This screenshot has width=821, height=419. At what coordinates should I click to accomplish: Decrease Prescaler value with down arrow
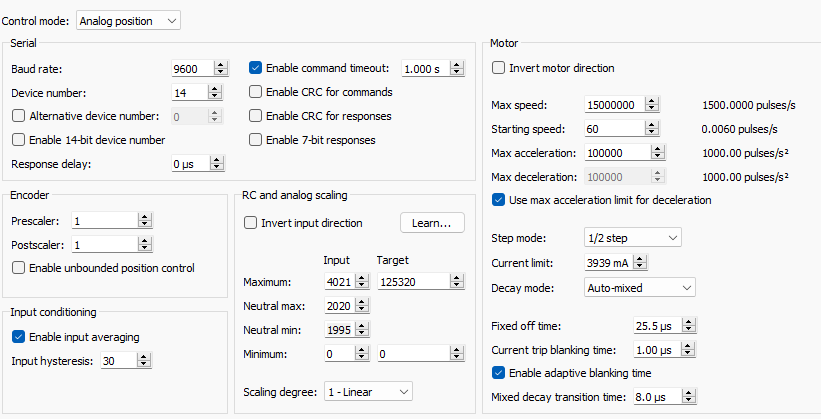[144, 224]
